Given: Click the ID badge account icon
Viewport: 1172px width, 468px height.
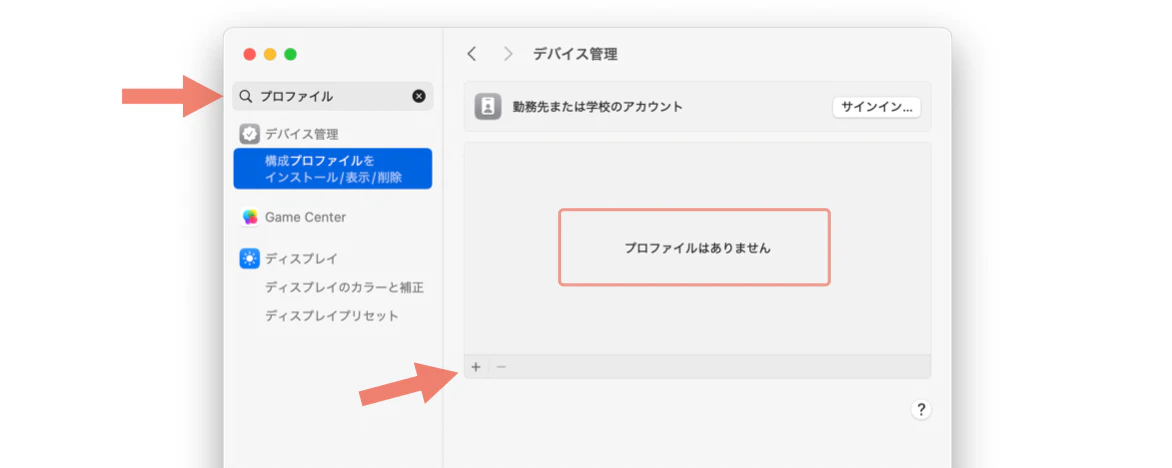Looking at the screenshot, I should click(487, 107).
